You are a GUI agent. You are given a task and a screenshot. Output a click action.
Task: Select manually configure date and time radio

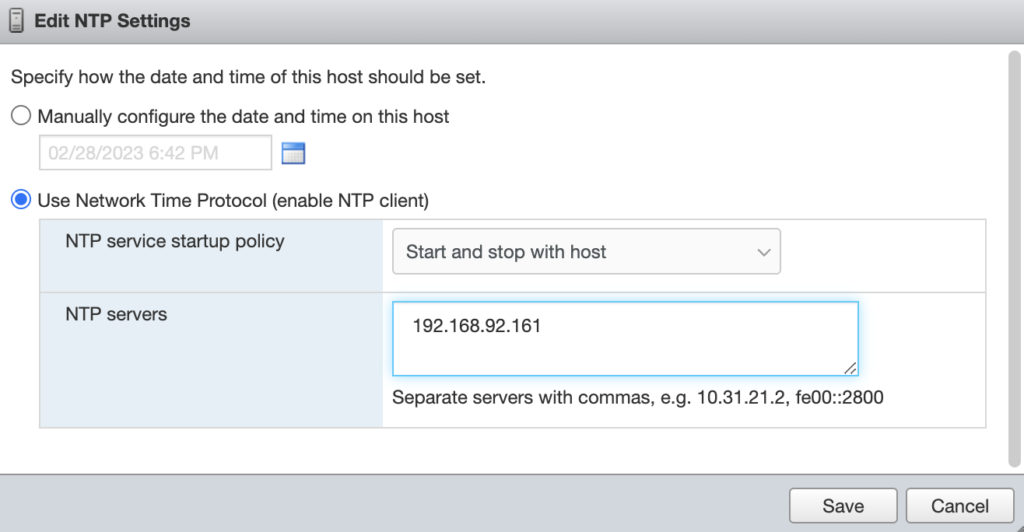point(21,116)
